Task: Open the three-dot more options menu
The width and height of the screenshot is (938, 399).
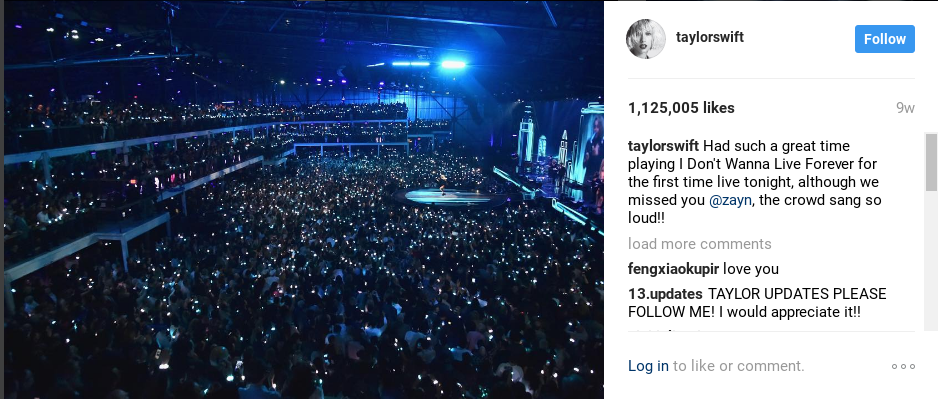Action: point(903,366)
